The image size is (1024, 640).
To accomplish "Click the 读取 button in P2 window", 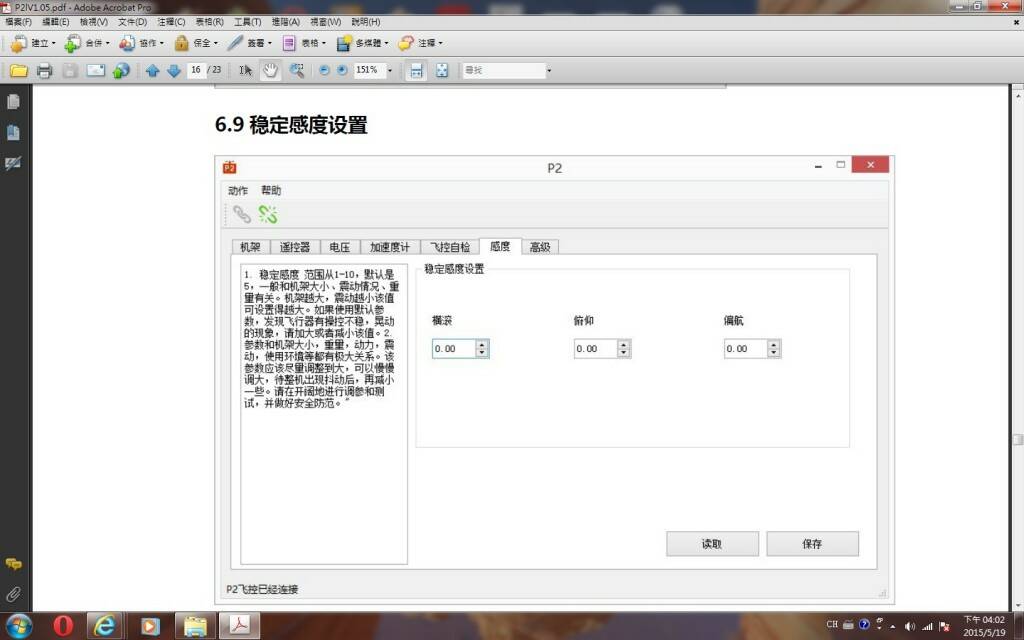I will 712,543.
